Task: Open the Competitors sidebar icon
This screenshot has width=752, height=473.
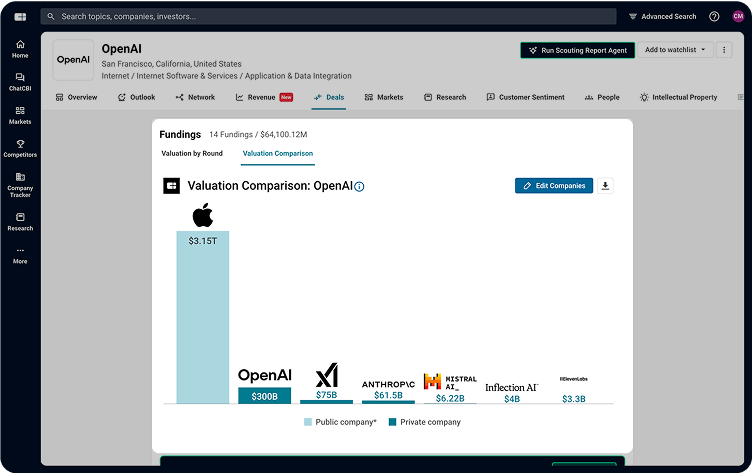Action: tap(20, 148)
